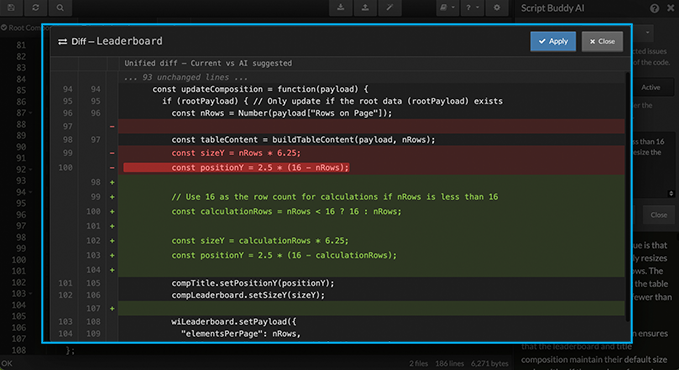Click the '2 files' entry in the status bar
Screen dimensions: 679x370
[418, 364]
